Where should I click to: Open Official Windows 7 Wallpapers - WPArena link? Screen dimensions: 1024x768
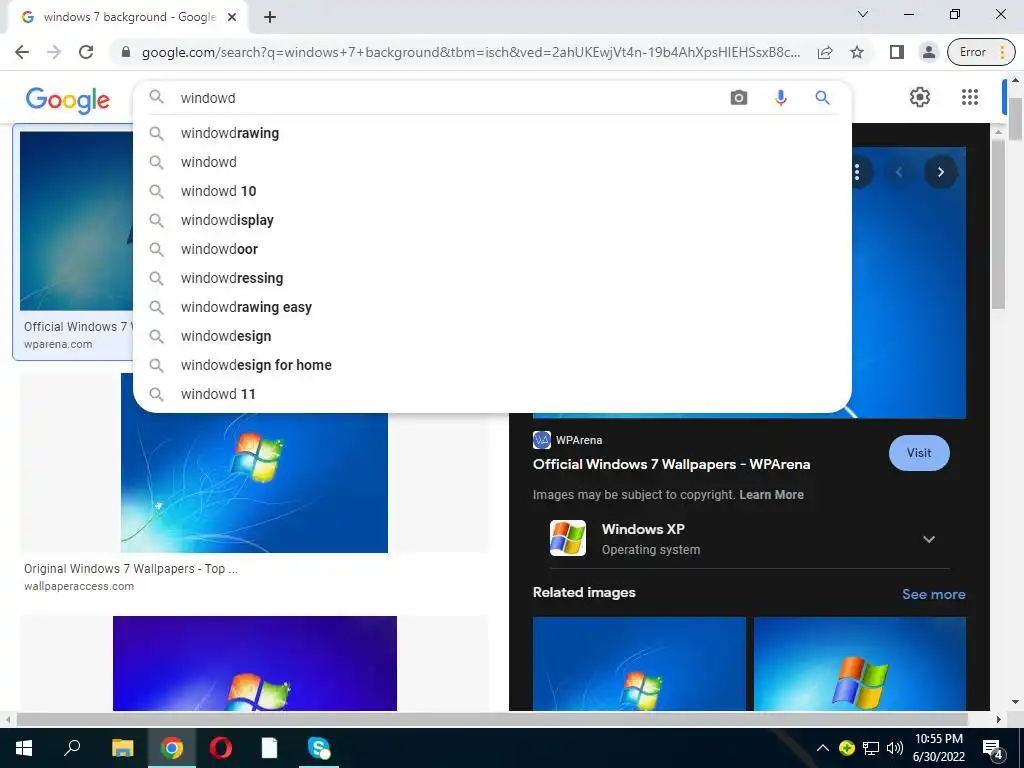click(x=671, y=464)
